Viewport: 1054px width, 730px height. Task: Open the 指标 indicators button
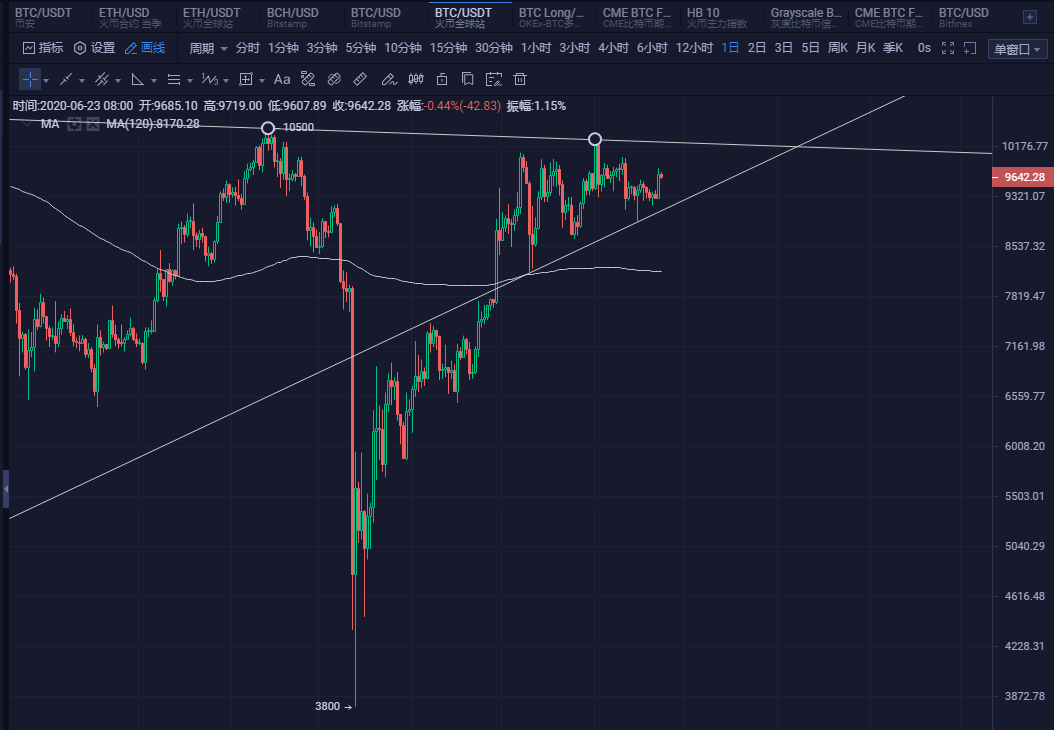[x=43, y=48]
